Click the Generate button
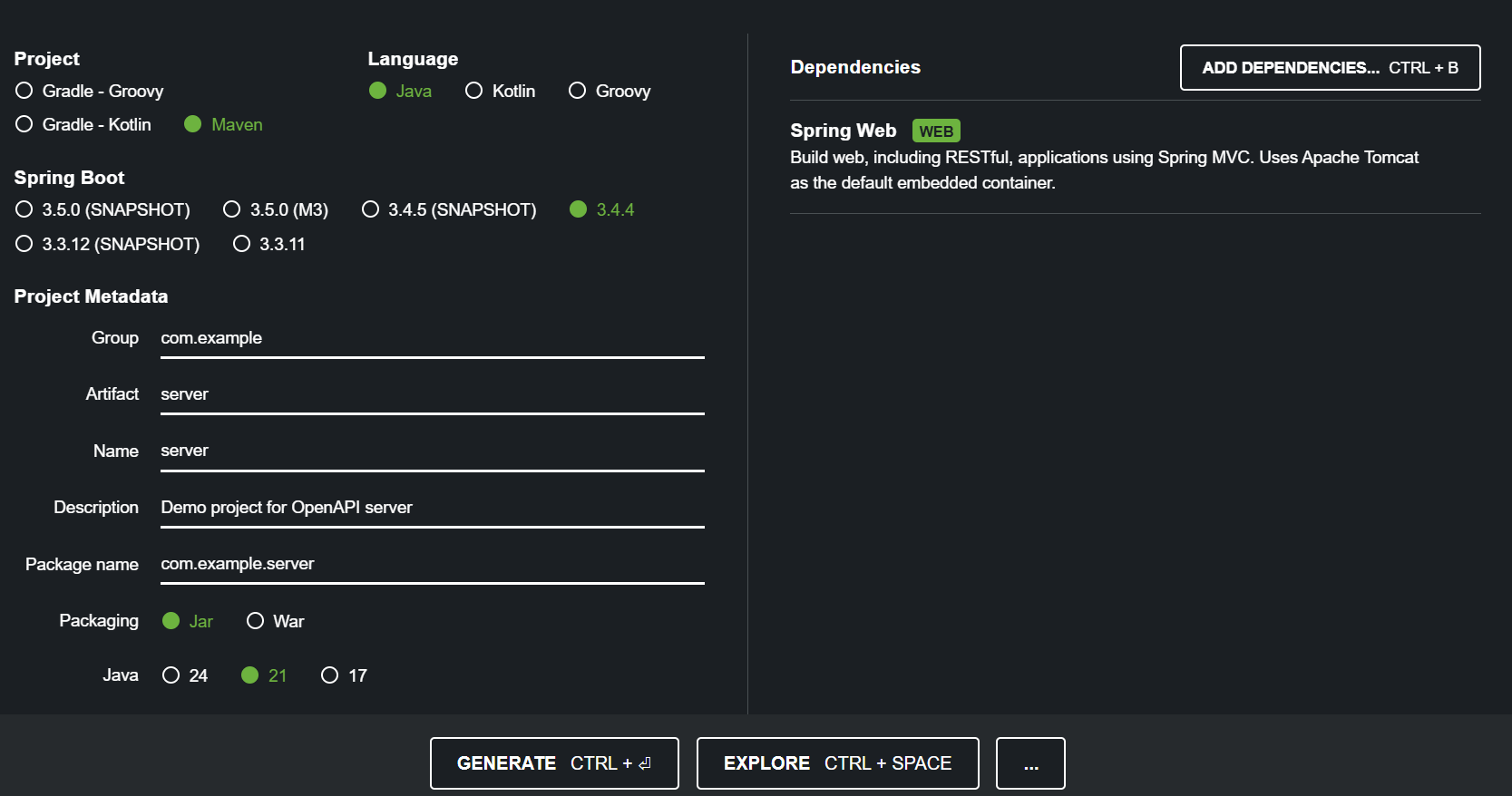Viewport: 1512px width, 796px height. point(554,763)
